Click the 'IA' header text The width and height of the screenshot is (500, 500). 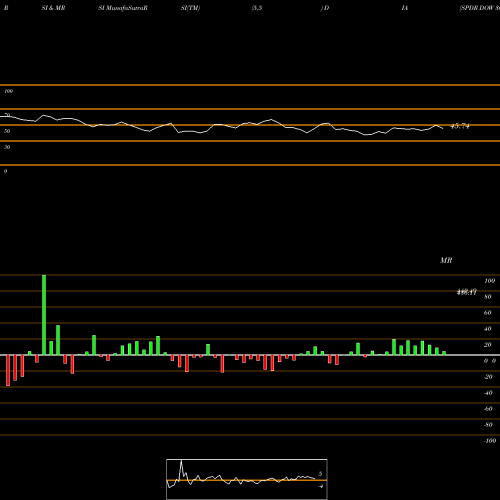tap(404, 8)
